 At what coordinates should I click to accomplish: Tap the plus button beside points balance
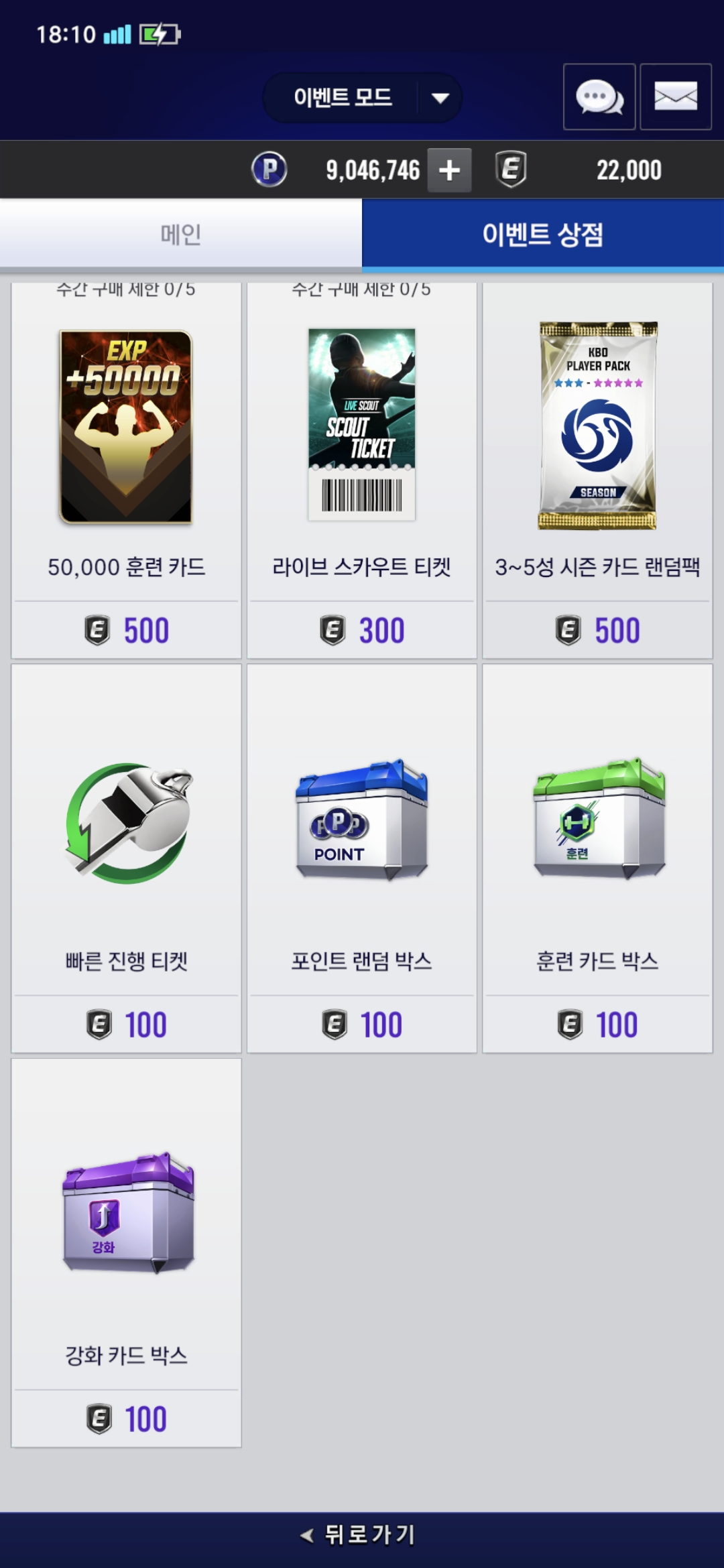(x=449, y=170)
